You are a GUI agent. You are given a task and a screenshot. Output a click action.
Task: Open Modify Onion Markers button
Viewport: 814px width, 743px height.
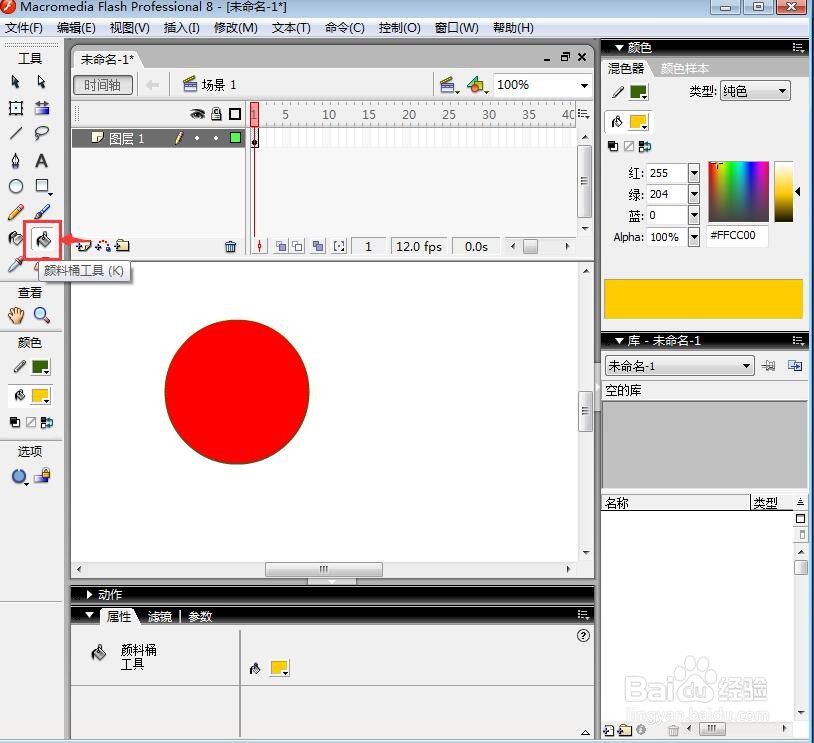[x=339, y=247]
